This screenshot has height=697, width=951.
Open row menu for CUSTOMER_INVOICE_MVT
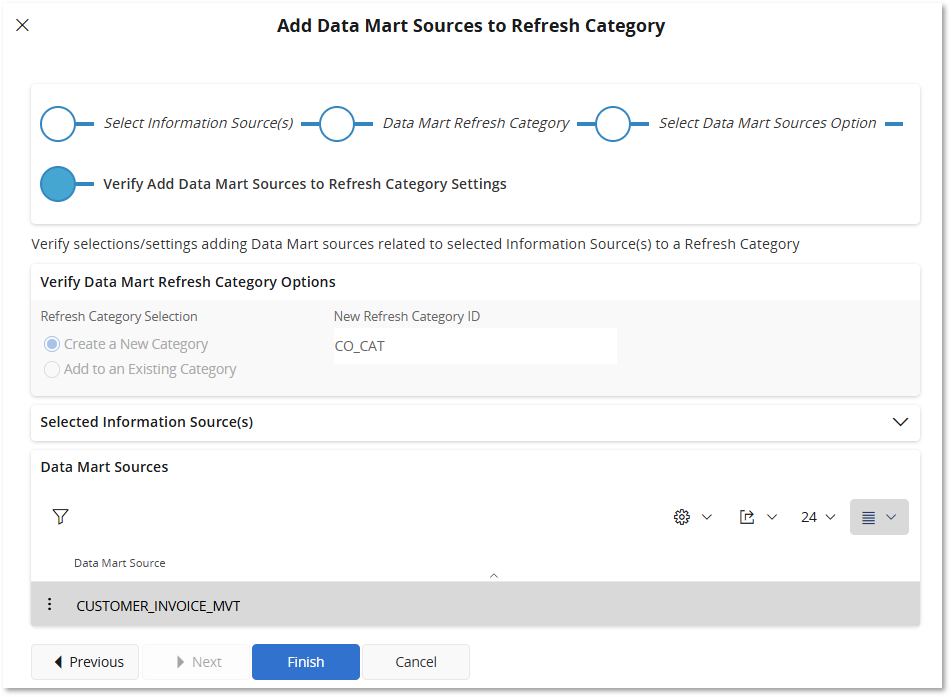tap(50, 604)
